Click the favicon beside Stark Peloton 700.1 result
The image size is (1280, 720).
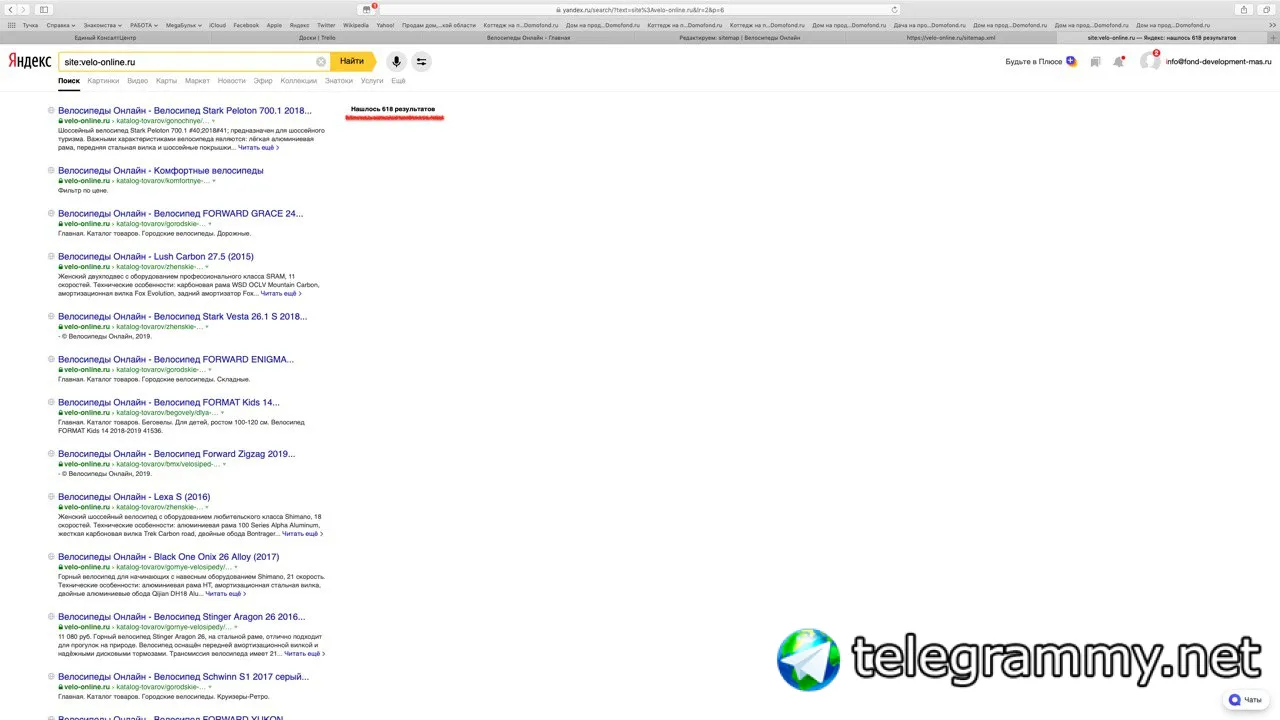51,110
